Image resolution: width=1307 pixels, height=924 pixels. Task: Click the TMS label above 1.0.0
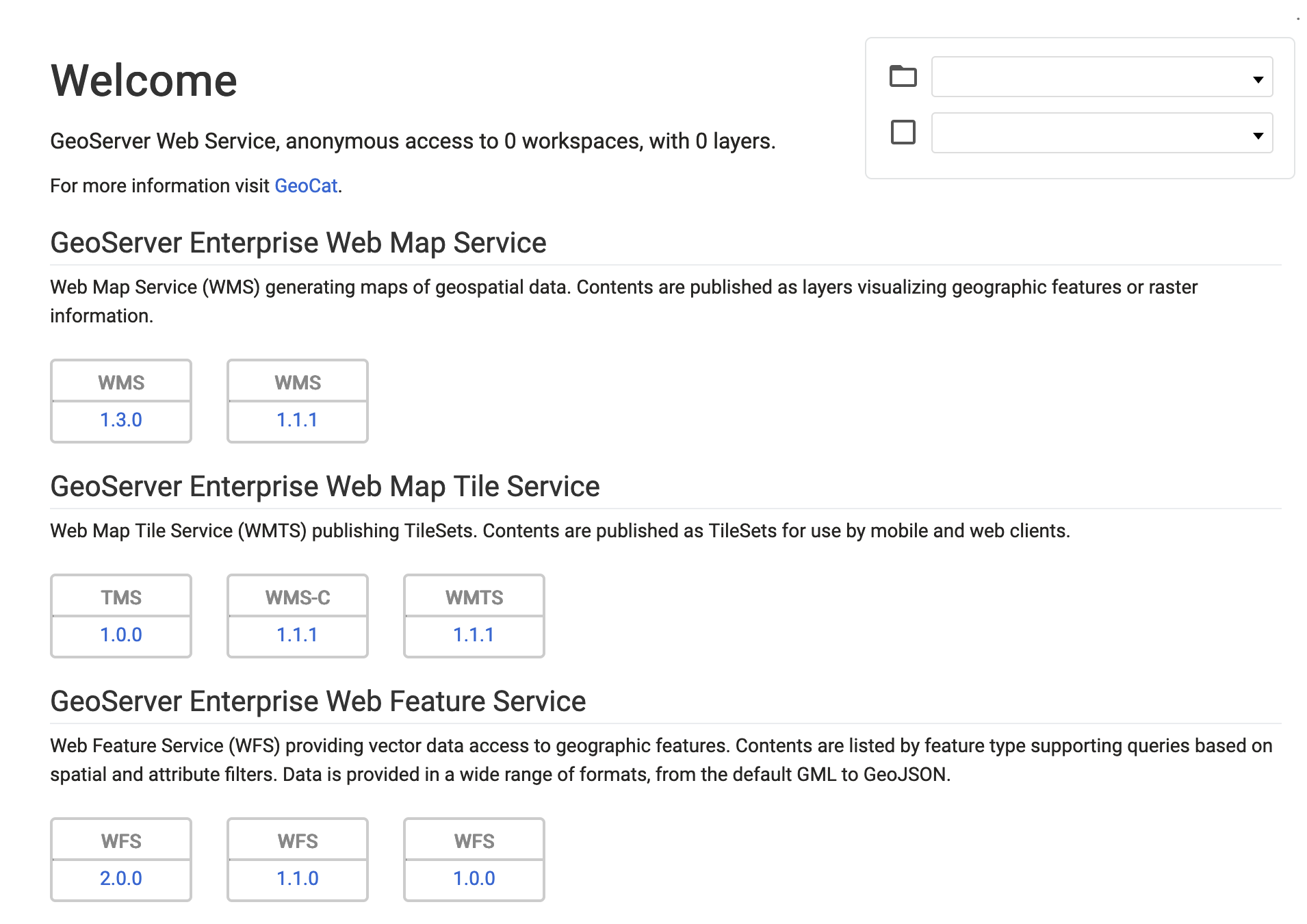[x=121, y=598]
